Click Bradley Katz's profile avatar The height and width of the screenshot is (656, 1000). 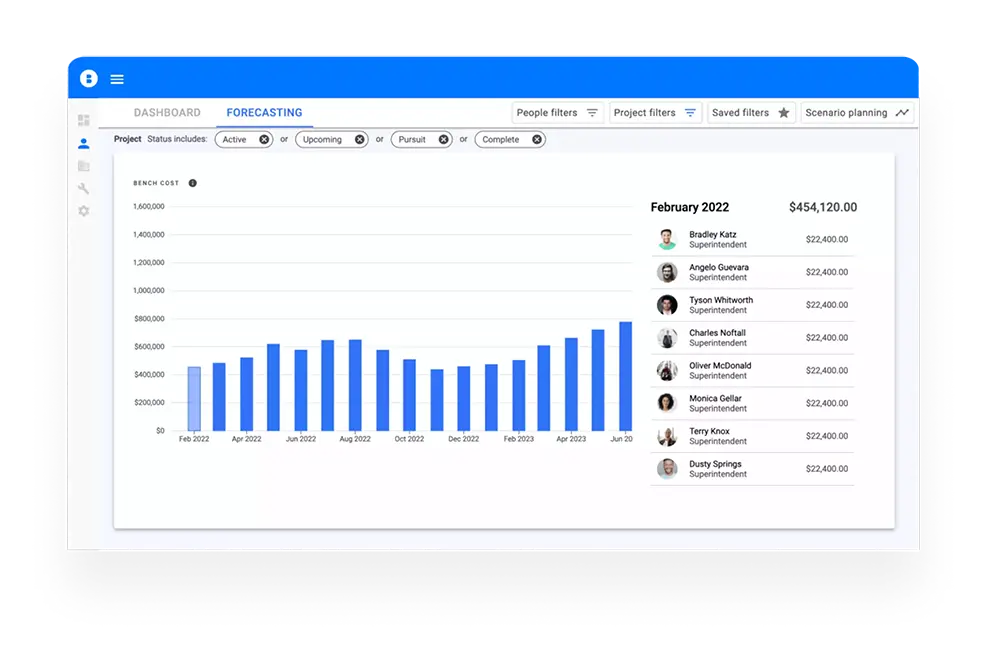tap(667, 240)
